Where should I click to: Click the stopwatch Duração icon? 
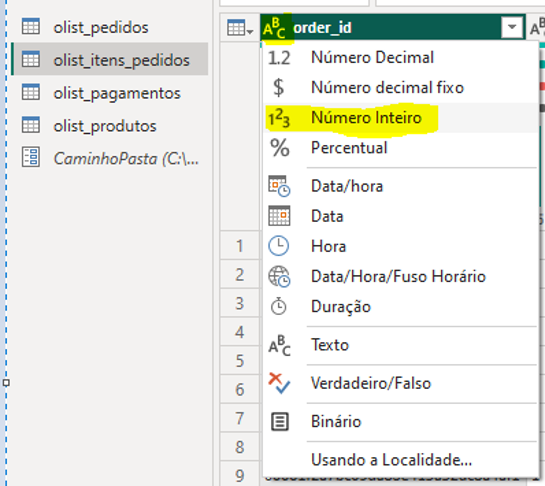(x=278, y=306)
